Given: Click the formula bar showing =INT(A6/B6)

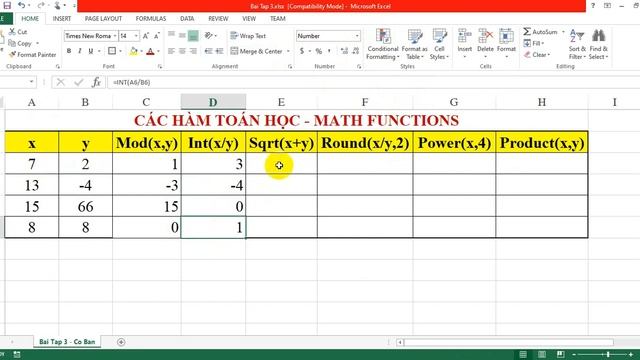Looking at the screenshot, I should point(373,82).
